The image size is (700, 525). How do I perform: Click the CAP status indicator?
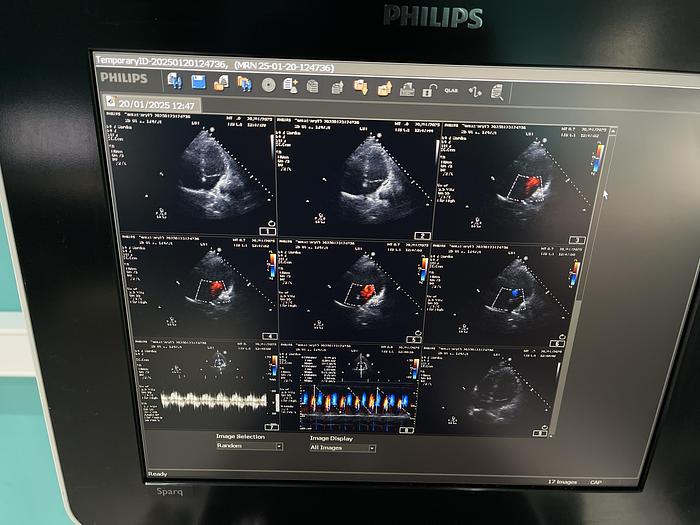596,482
